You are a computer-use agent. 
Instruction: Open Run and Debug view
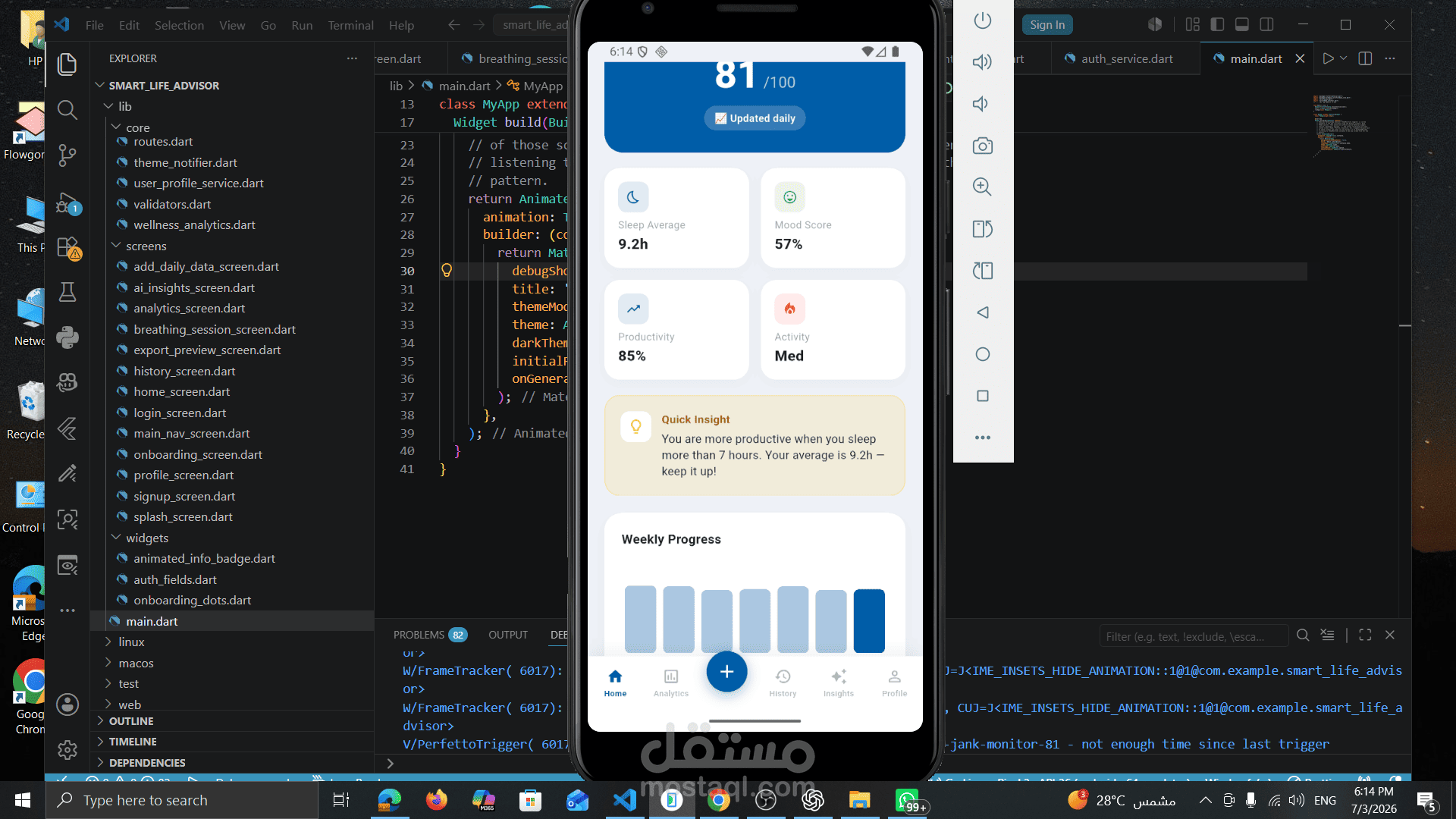pos(67,203)
